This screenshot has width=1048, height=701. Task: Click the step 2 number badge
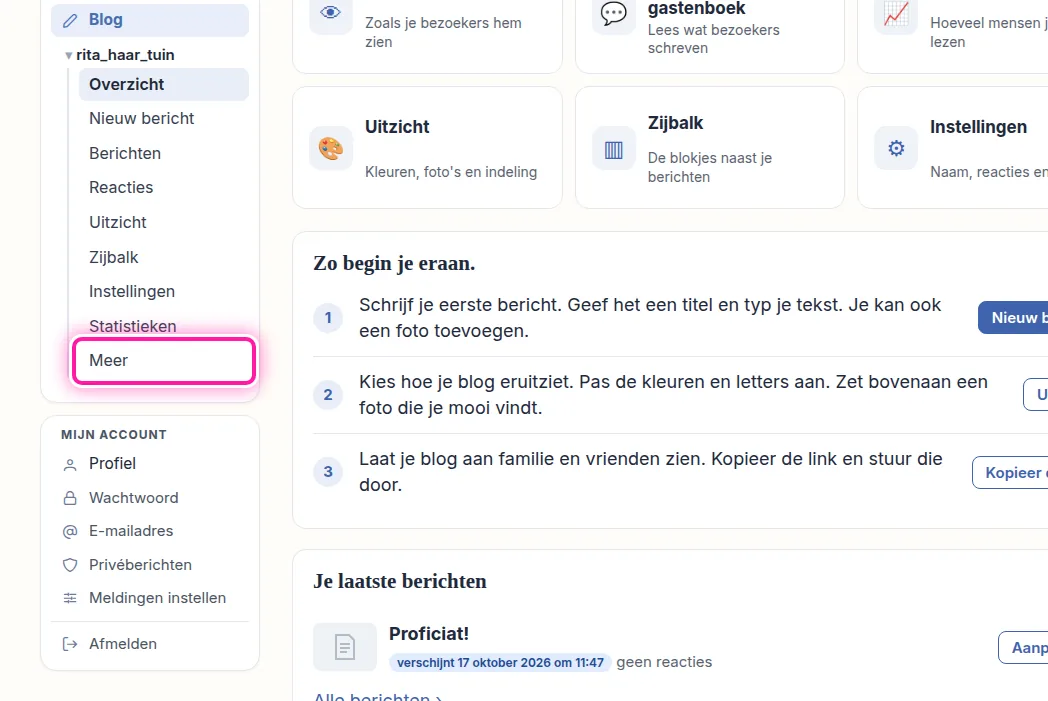point(328,395)
